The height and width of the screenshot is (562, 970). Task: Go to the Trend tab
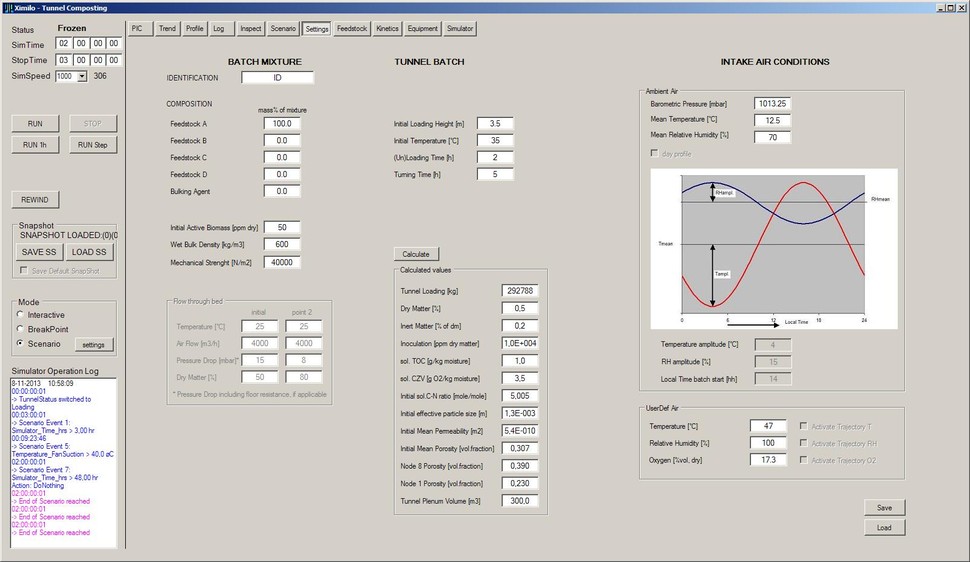167,29
